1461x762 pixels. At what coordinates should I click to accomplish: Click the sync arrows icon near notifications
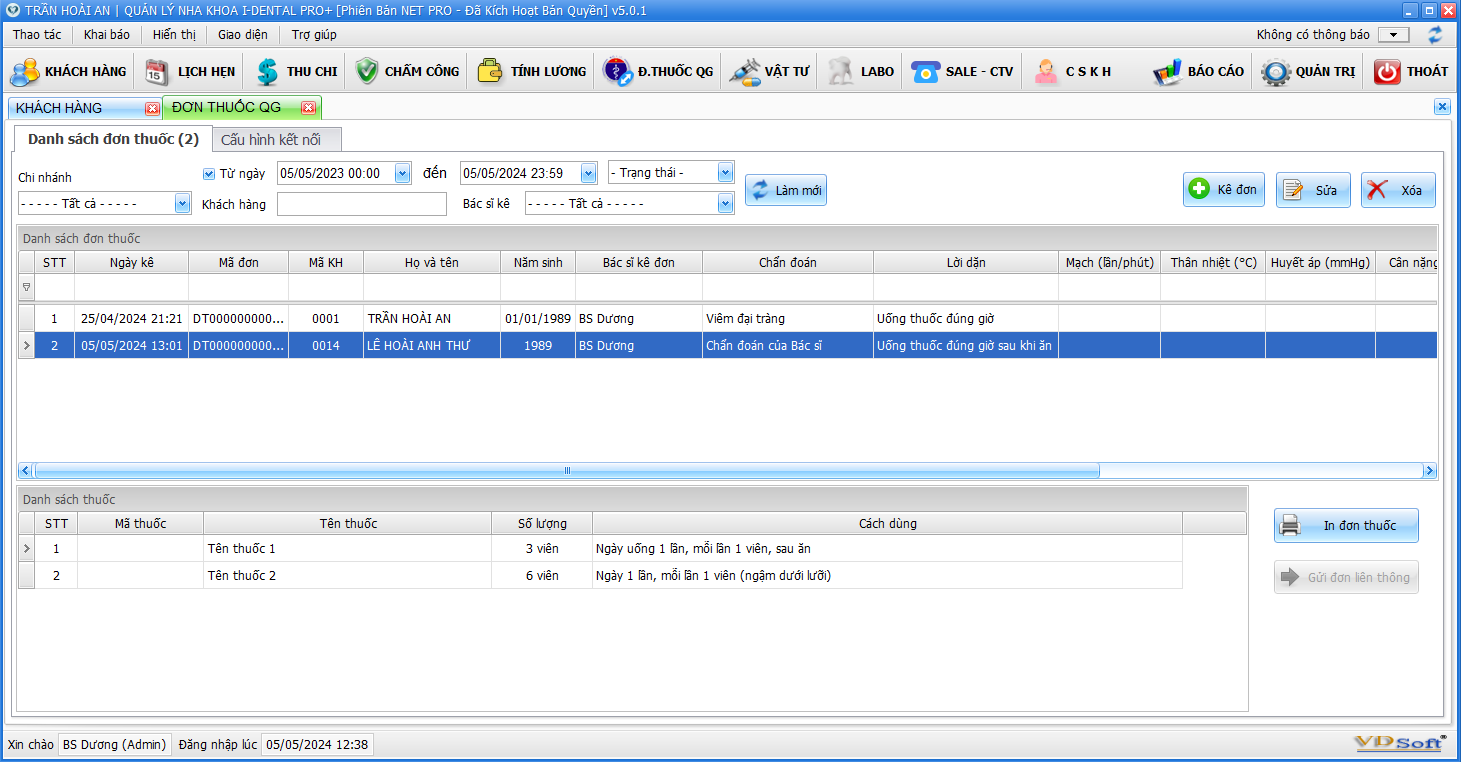click(1435, 34)
